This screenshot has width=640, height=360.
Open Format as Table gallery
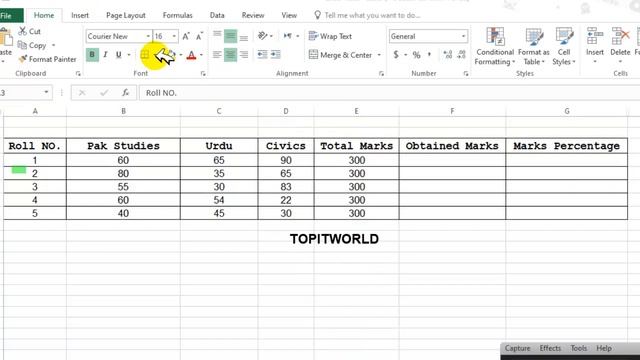[533, 46]
